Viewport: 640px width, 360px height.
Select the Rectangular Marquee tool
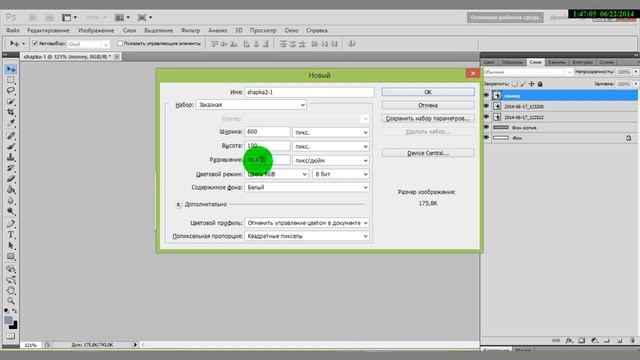tap(11, 80)
